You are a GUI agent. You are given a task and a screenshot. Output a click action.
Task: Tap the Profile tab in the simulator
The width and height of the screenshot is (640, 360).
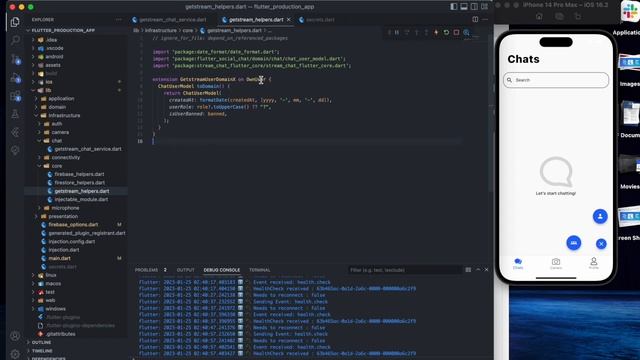point(593,263)
